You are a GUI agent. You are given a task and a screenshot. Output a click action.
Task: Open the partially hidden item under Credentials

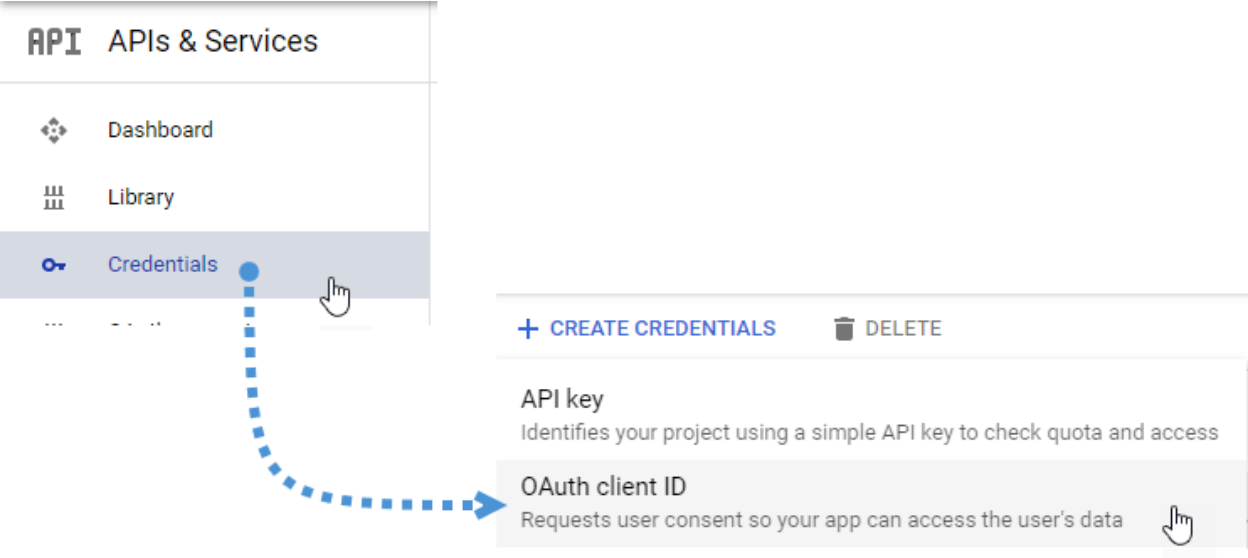click(140, 322)
